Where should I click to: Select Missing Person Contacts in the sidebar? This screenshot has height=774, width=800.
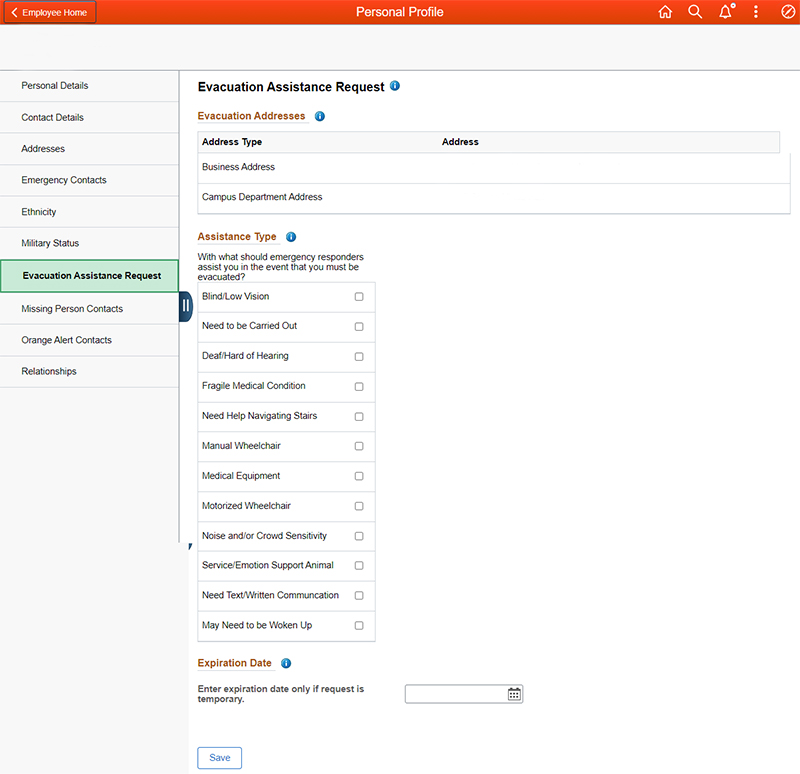coord(72,309)
